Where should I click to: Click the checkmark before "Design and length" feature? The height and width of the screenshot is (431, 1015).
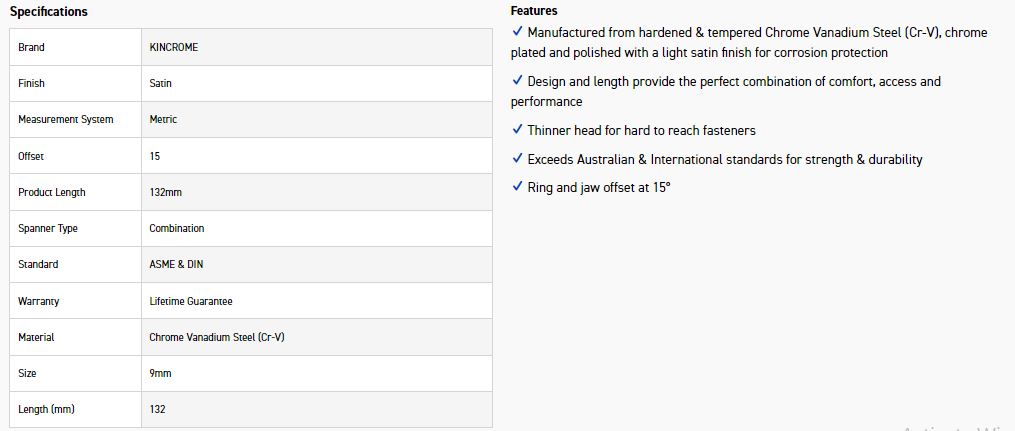click(x=517, y=81)
